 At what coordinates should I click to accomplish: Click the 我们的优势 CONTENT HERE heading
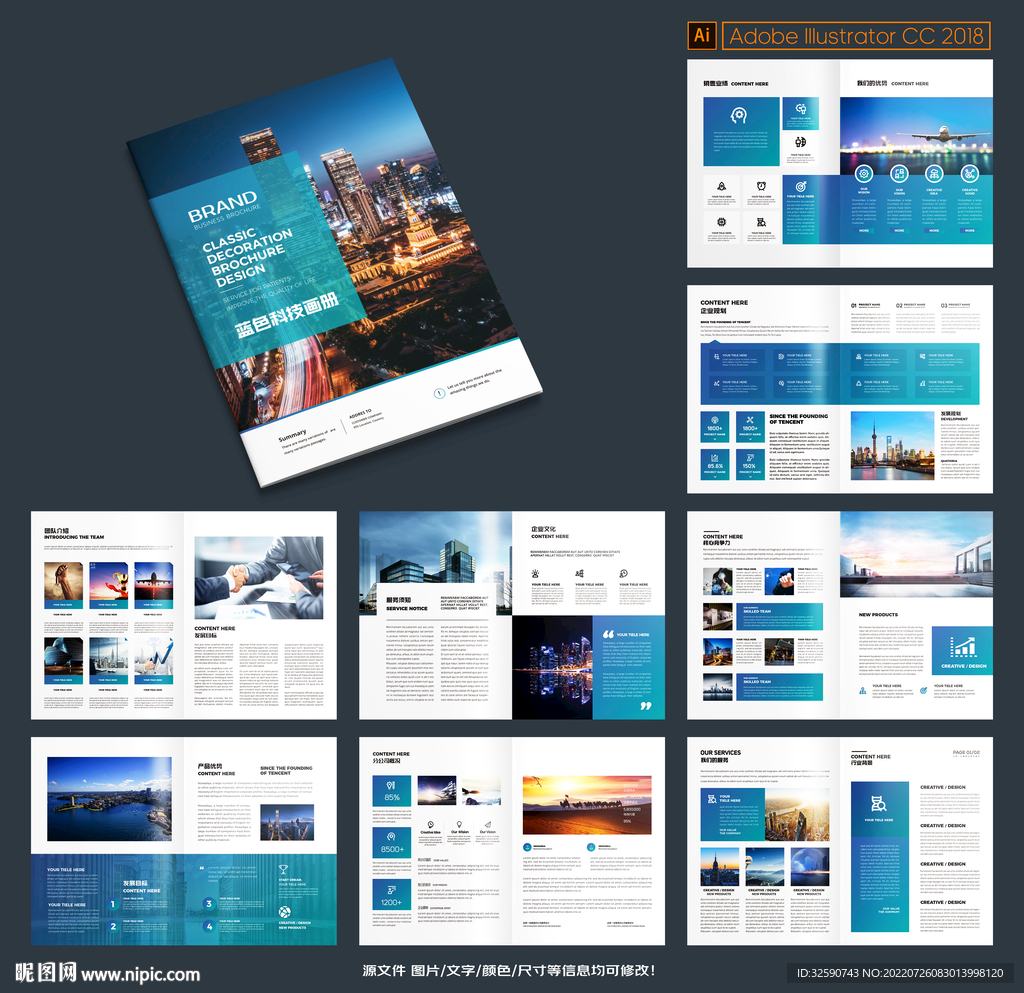[x=892, y=84]
